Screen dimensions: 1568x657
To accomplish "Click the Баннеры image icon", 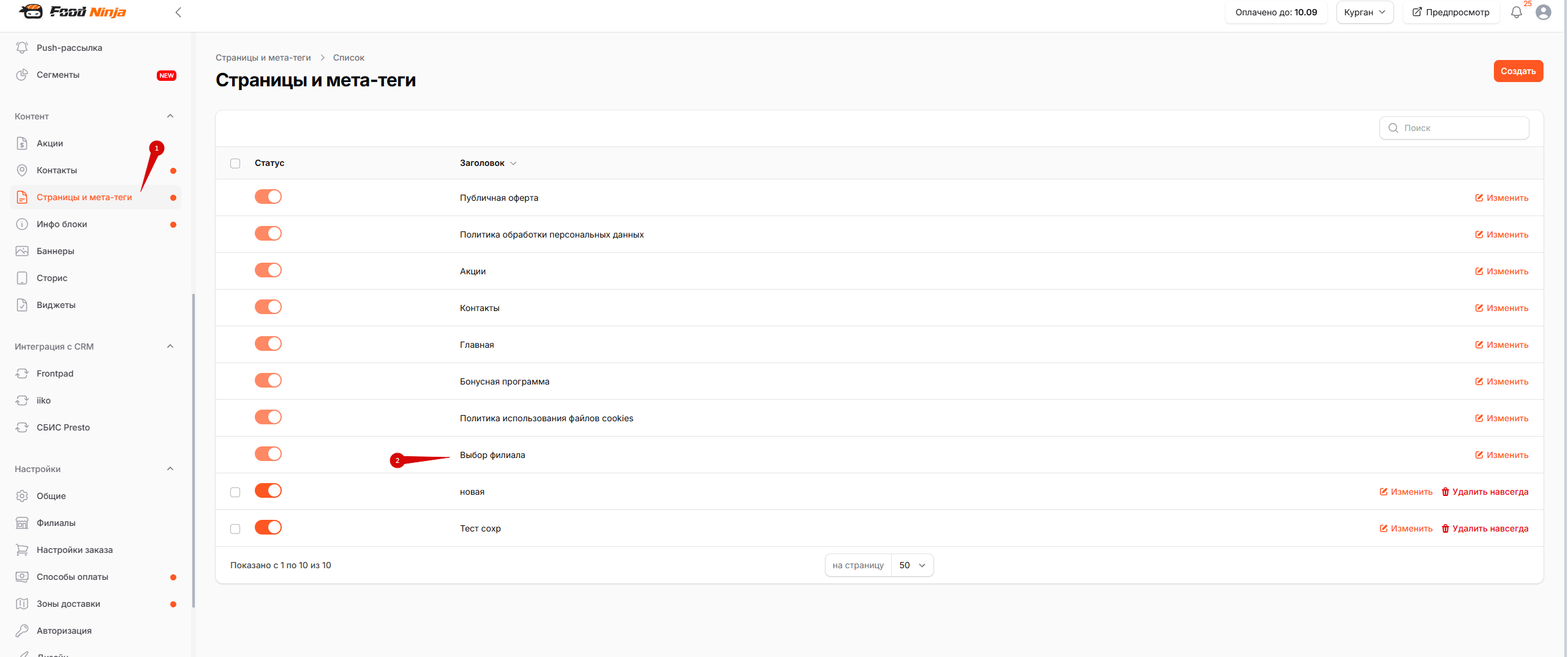I will tap(22, 251).
